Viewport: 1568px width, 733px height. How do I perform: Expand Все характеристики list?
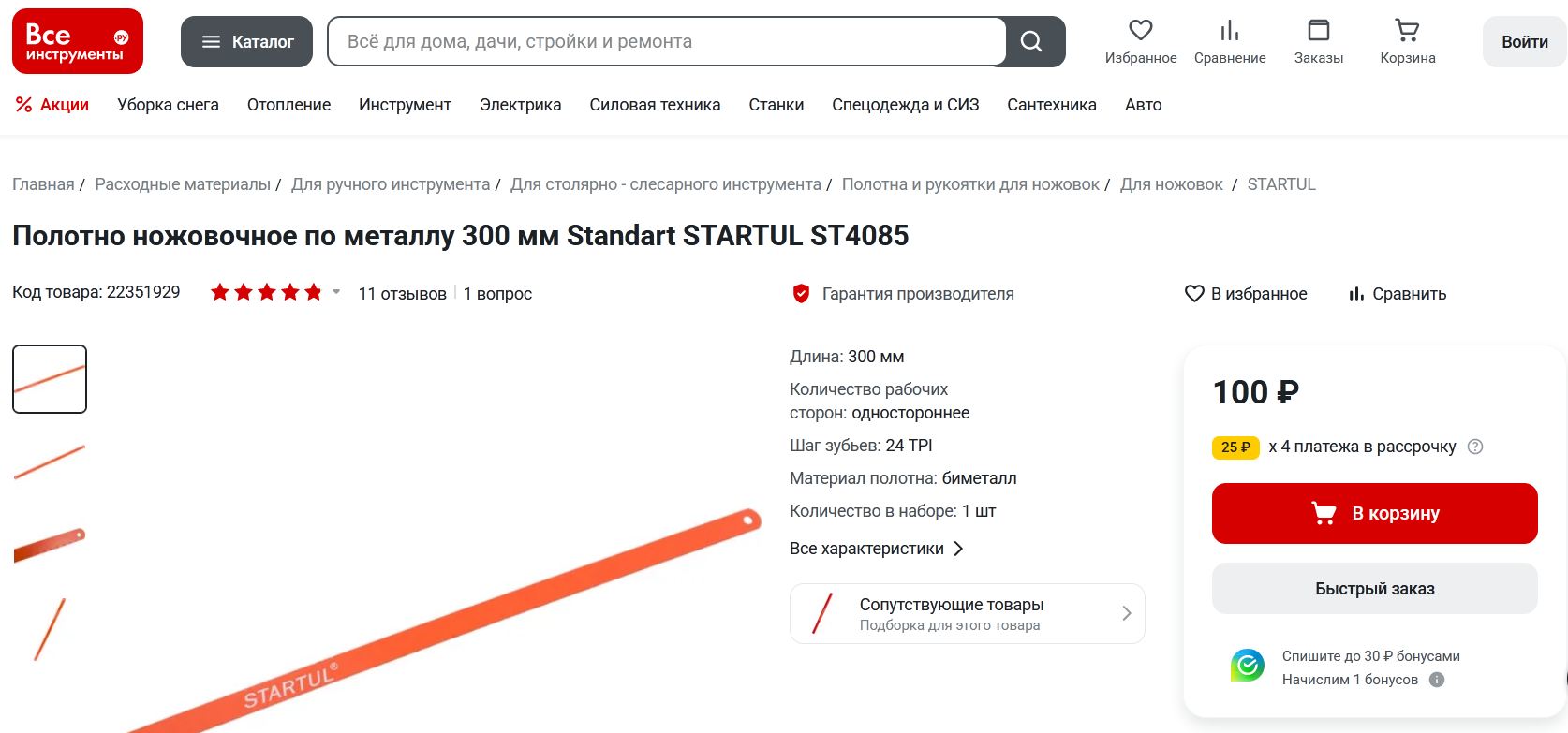click(x=877, y=549)
